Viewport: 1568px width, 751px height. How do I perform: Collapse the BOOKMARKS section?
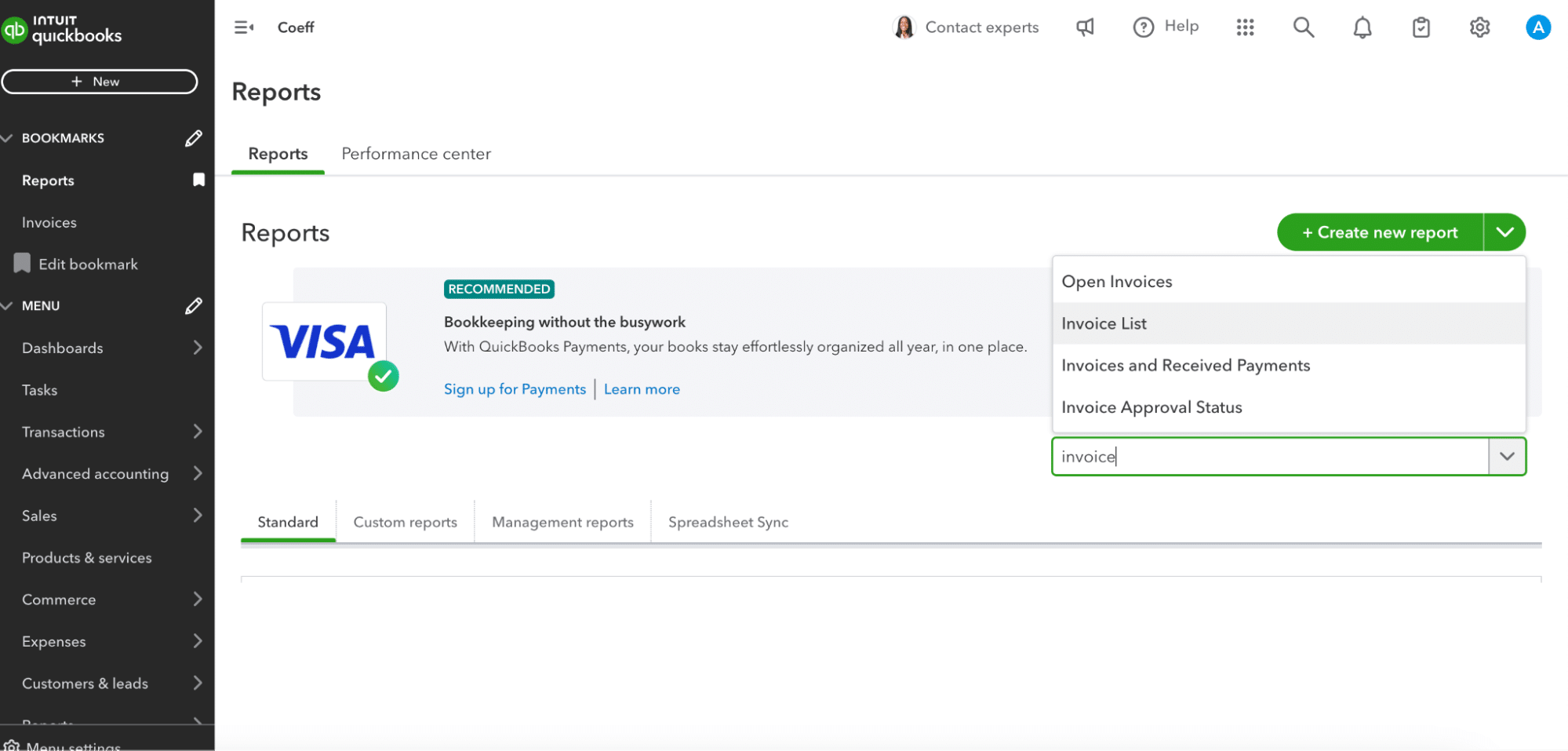pyautogui.click(x=7, y=138)
